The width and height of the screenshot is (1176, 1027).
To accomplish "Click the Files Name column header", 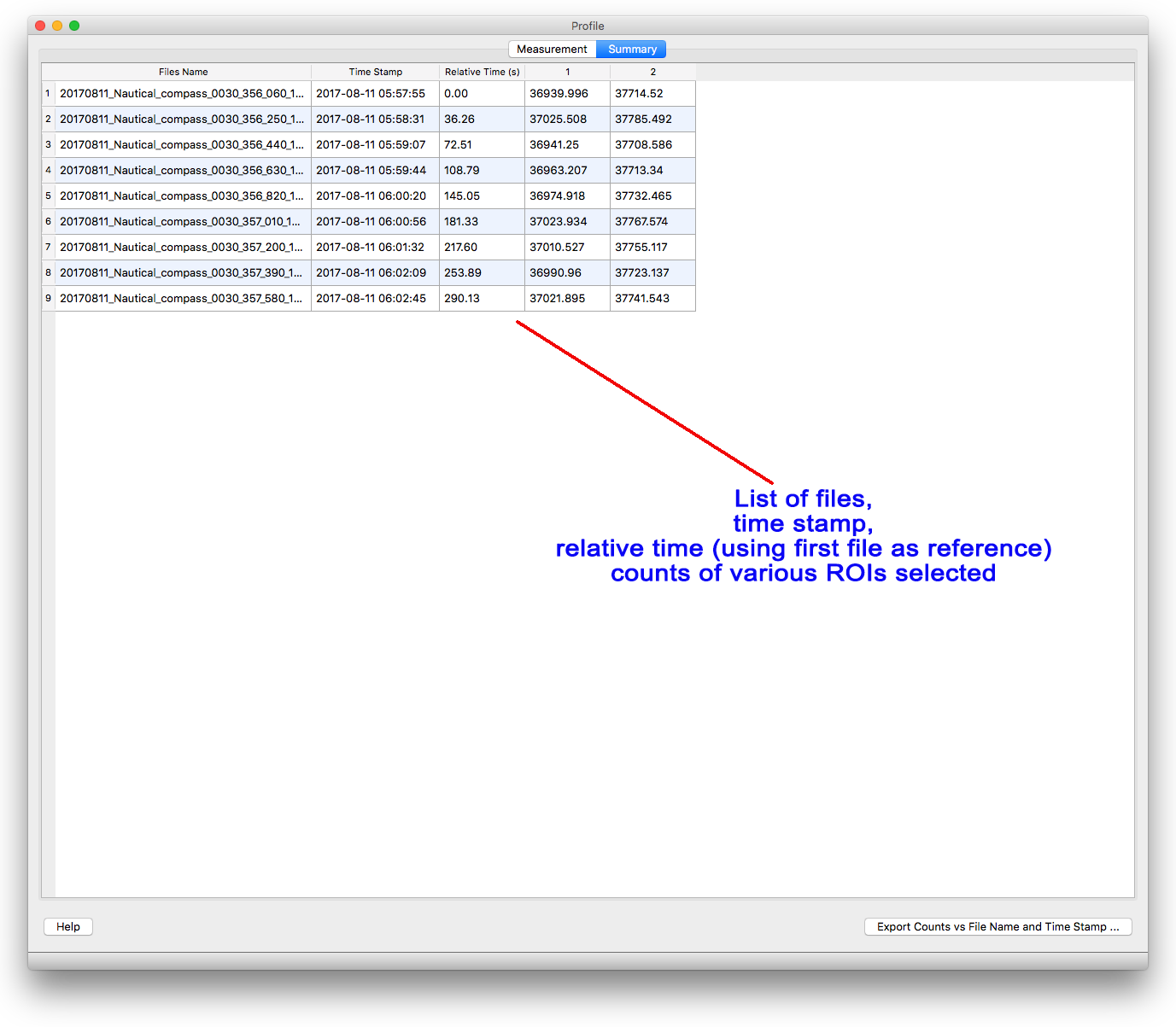I will point(183,73).
